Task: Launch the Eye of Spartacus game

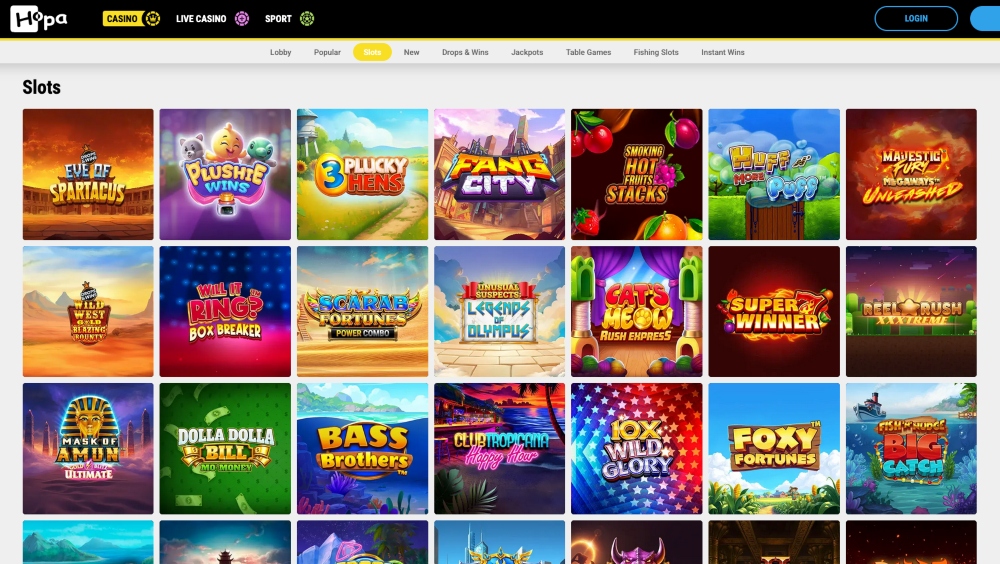Action: 88,174
